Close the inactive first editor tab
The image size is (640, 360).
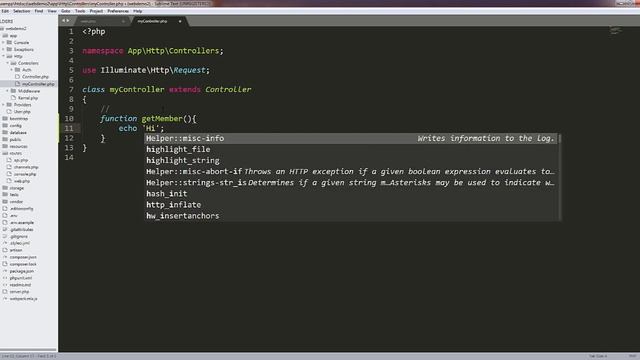(123, 21)
